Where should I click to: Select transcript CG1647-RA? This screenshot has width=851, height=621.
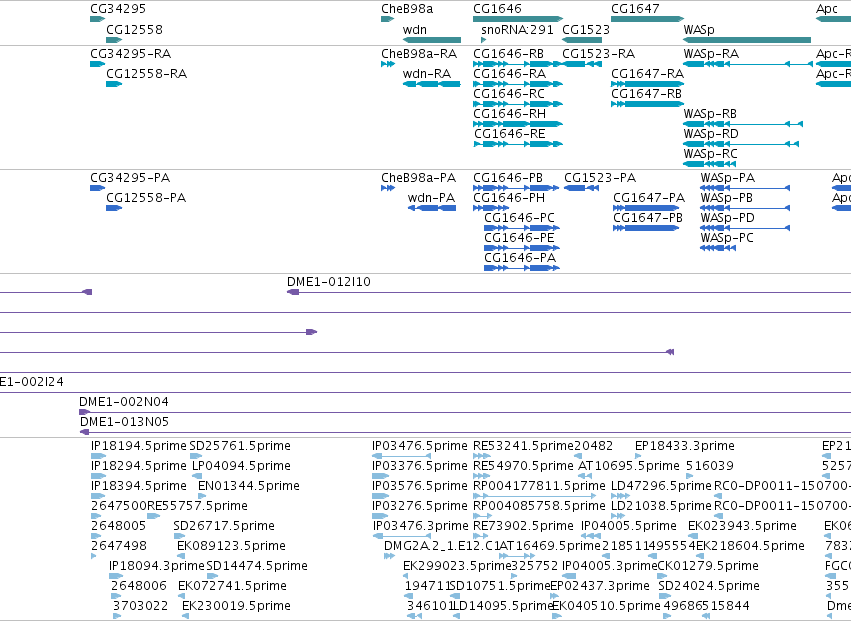pyautogui.click(x=647, y=84)
